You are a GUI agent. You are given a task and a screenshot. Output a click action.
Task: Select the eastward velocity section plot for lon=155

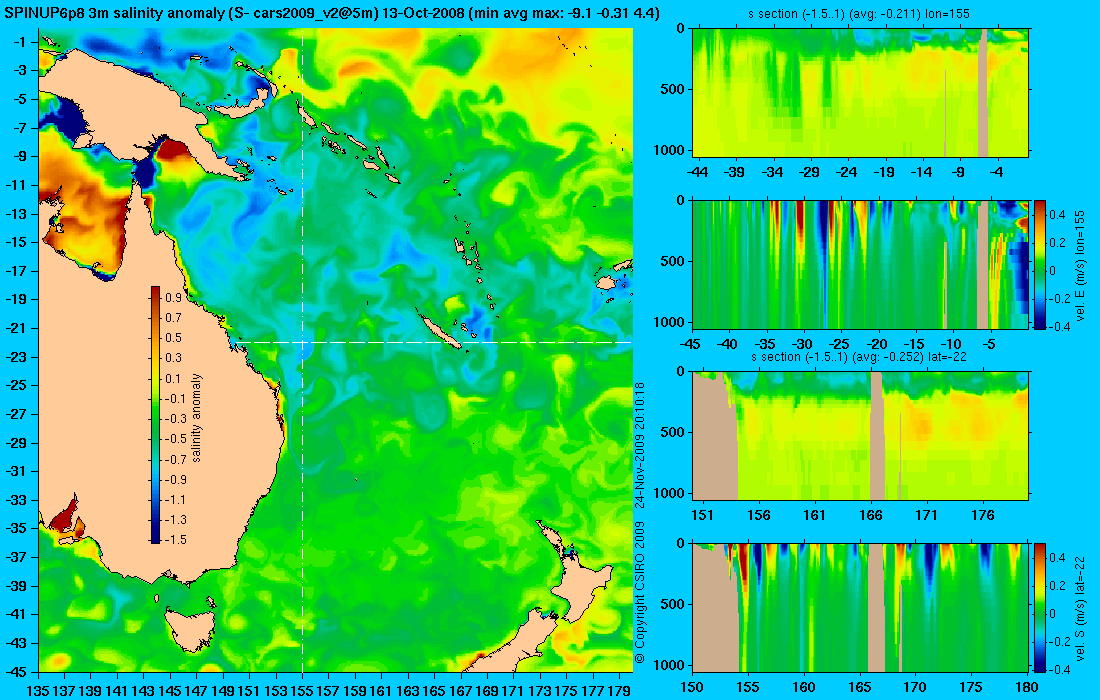pos(861,264)
